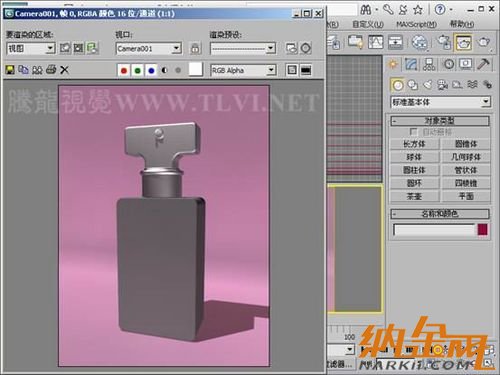Viewport: 500px width, 375px height.
Task: Toggle the AutoGrid checkbox
Action: [413, 132]
